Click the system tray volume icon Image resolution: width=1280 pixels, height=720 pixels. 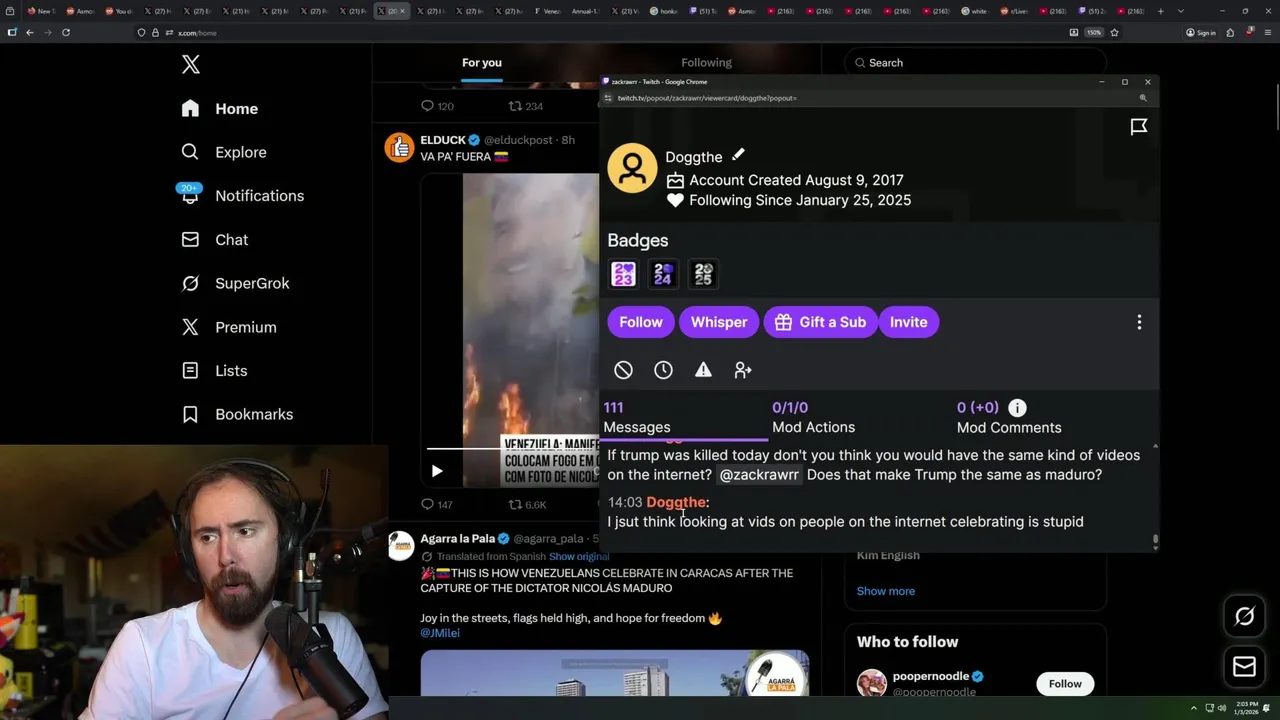click(1223, 709)
